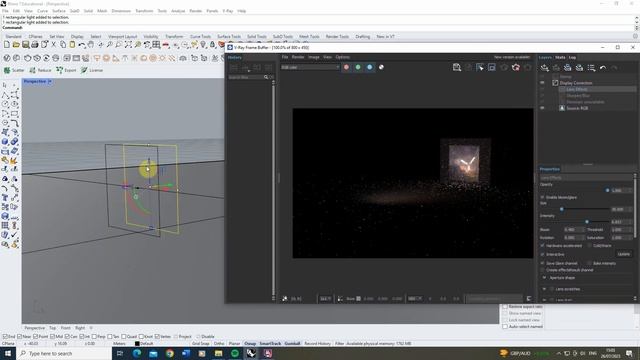
Task: Toggle visibility of Source RGB layer
Action: click(542, 108)
